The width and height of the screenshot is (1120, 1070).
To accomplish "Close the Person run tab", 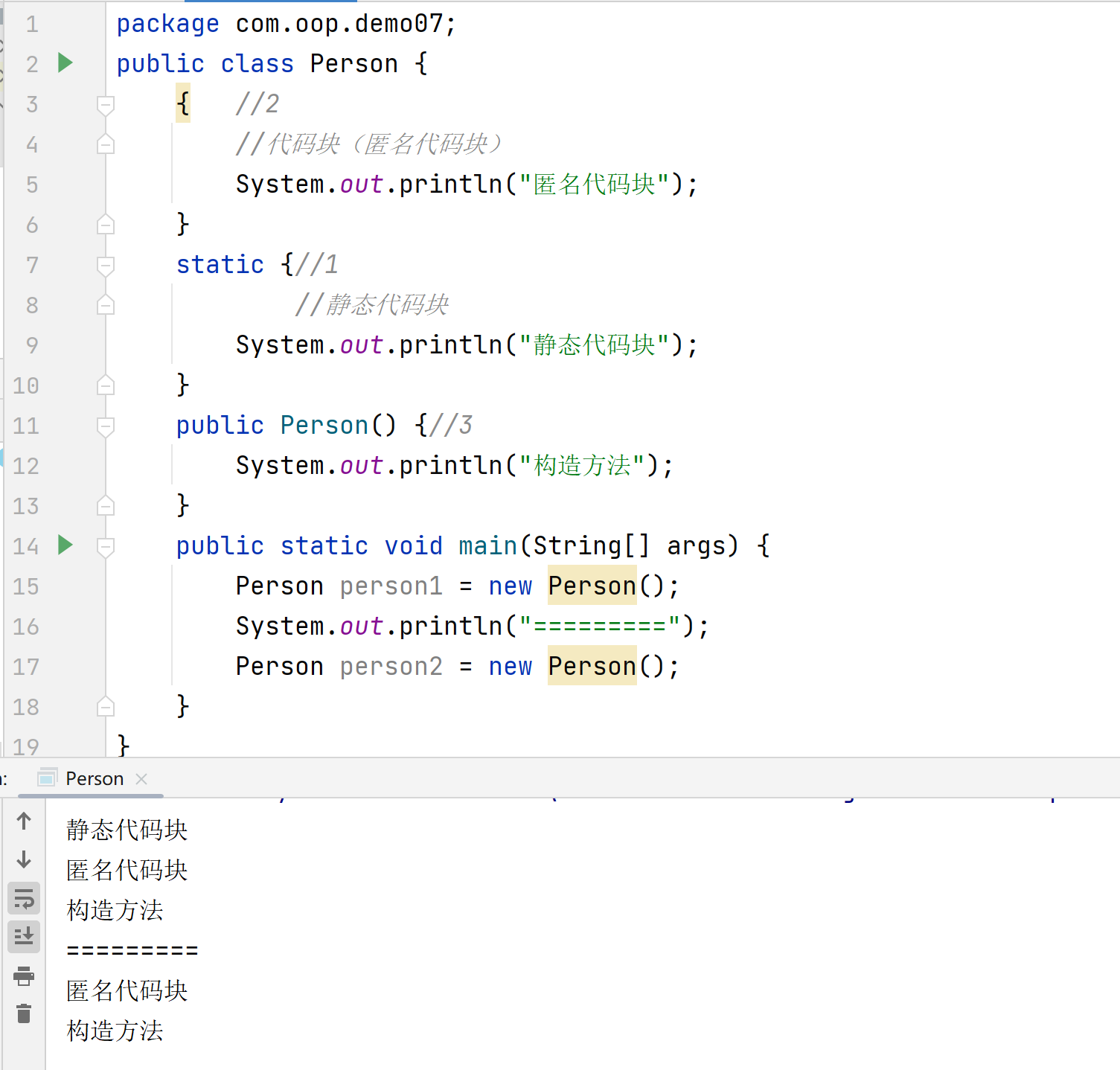I will point(141,779).
